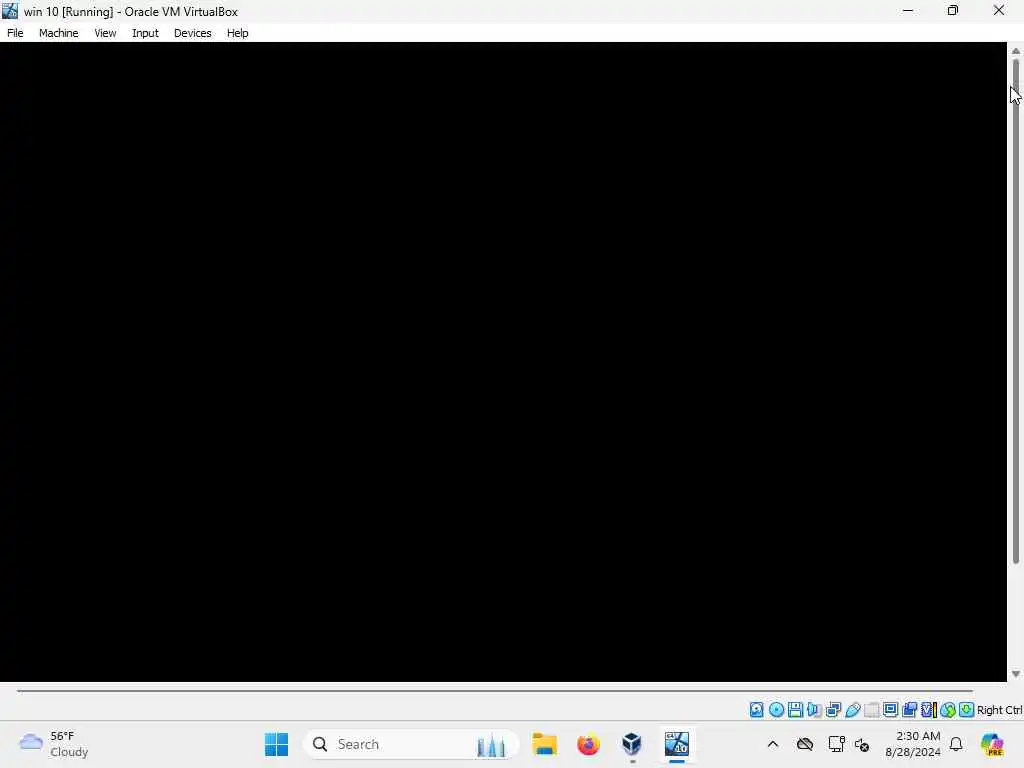
Task: Open the View menu
Action: (105, 33)
